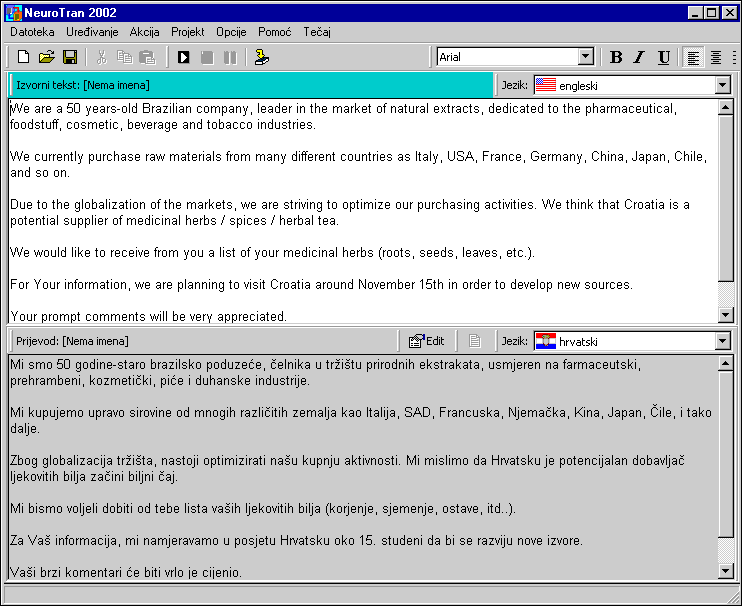Open the Tečaj menu
742x606 pixels.
coord(317,32)
